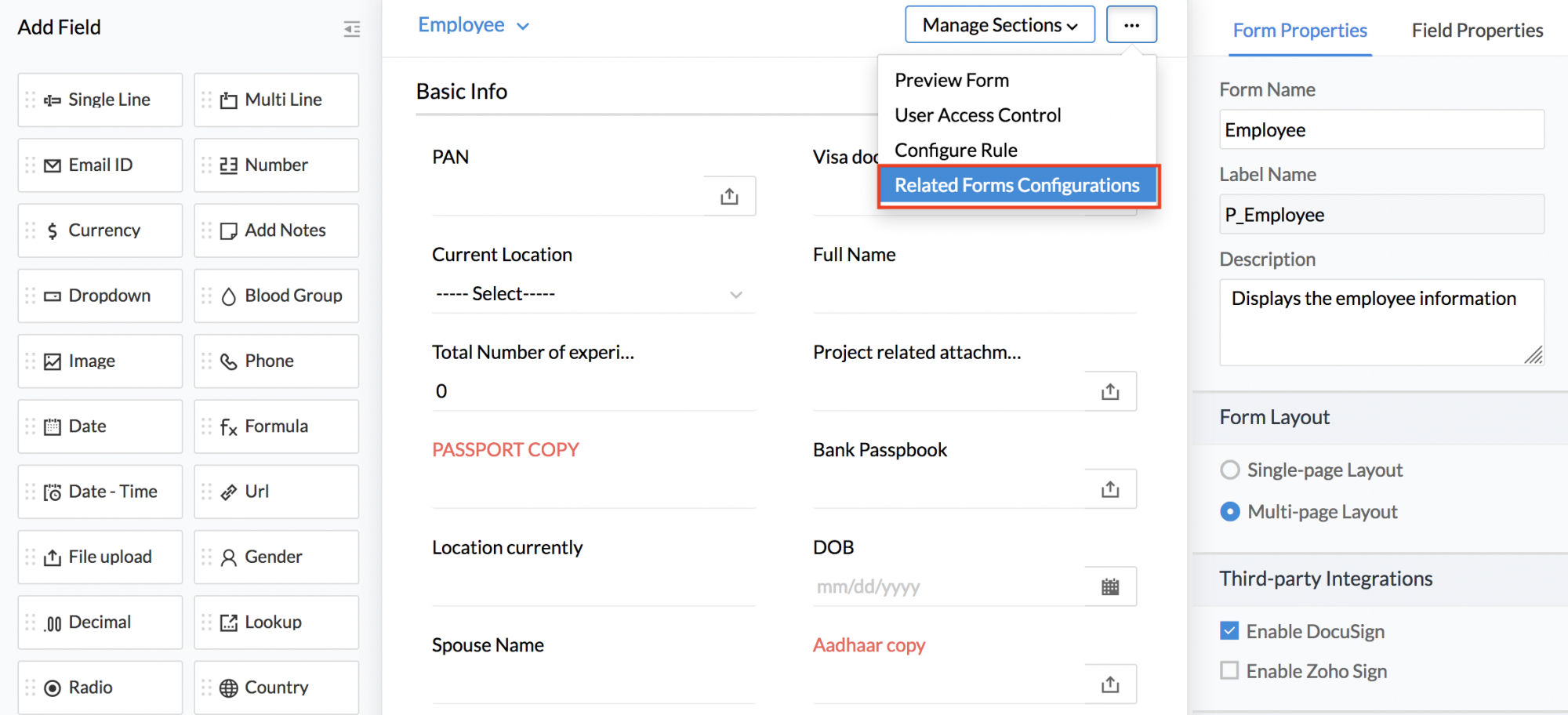Click the Bank Passbook upload icon
The height and width of the screenshot is (715, 1568).
click(1109, 489)
